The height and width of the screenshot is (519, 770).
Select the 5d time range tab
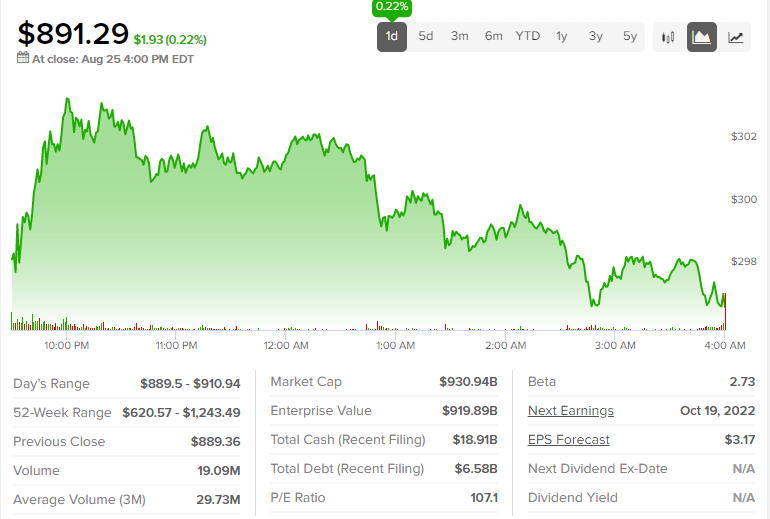tap(426, 36)
